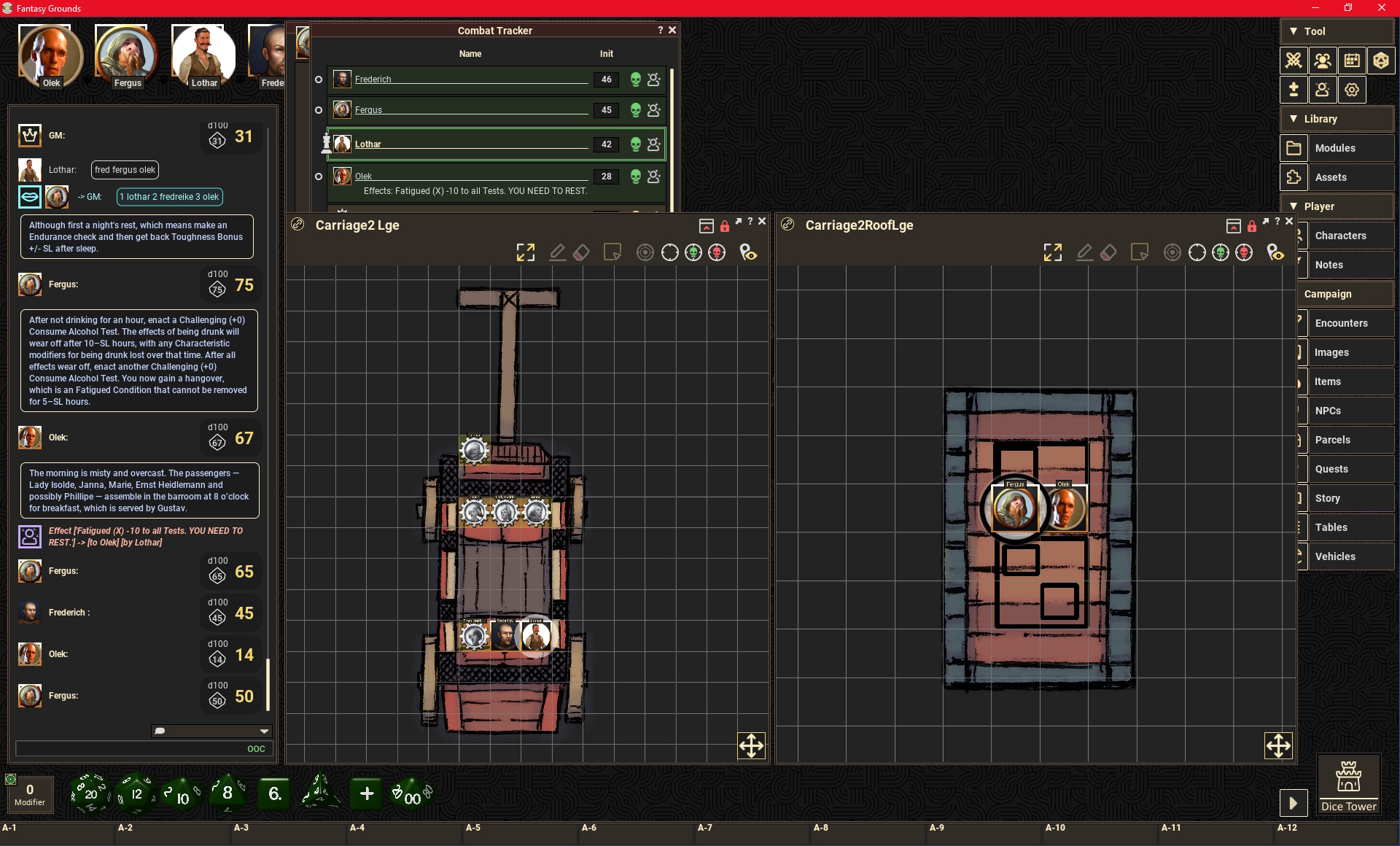This screenshot has width=1400, height=846.
Task: Click the plus custom dice button
Action: 367,793
